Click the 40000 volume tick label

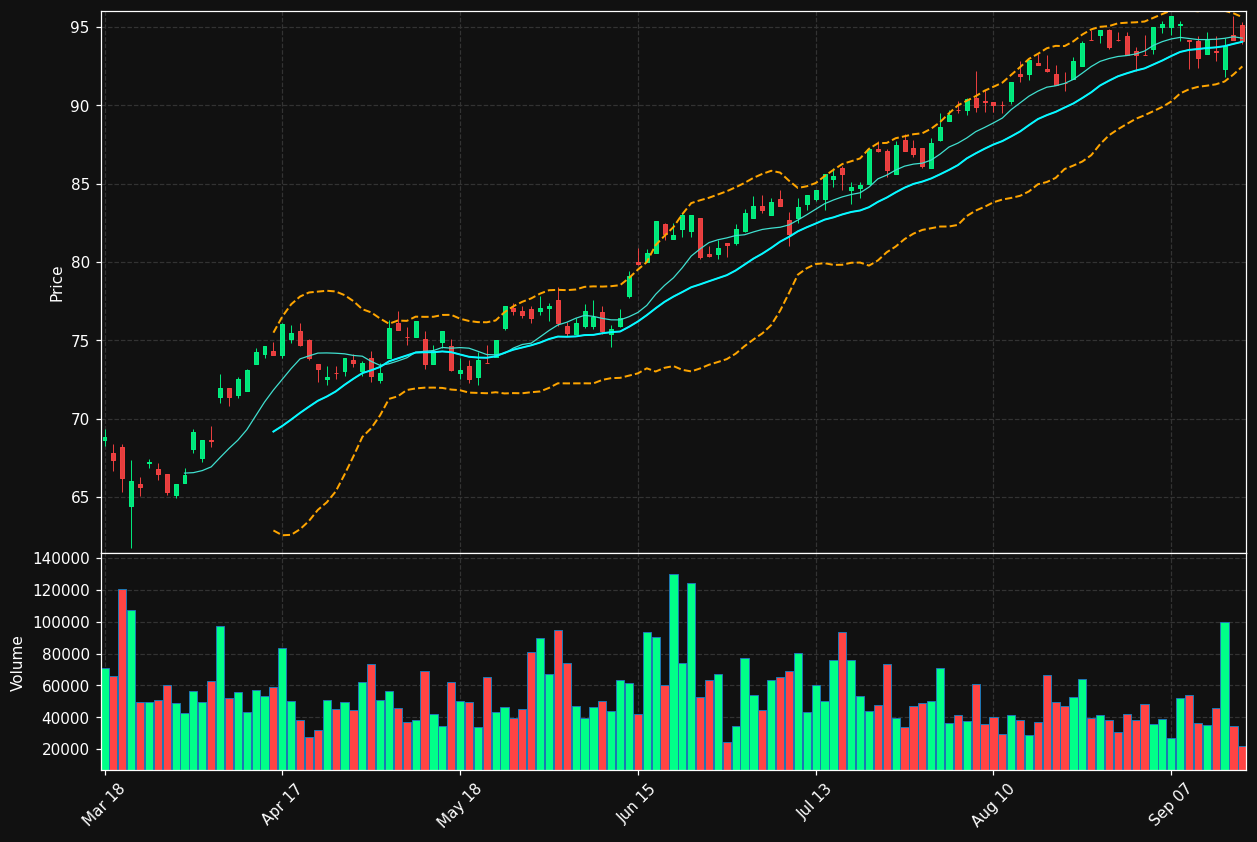tap(66, 718)
